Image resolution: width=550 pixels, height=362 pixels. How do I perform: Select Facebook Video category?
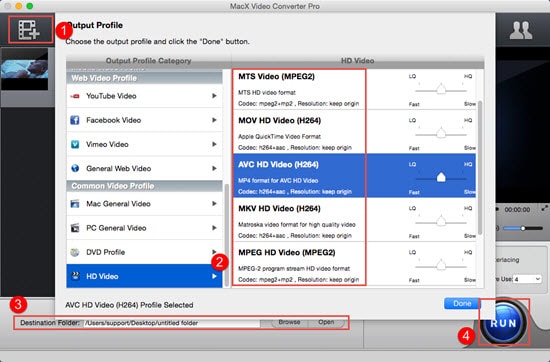pyautogui.click(x=144, y=120)
